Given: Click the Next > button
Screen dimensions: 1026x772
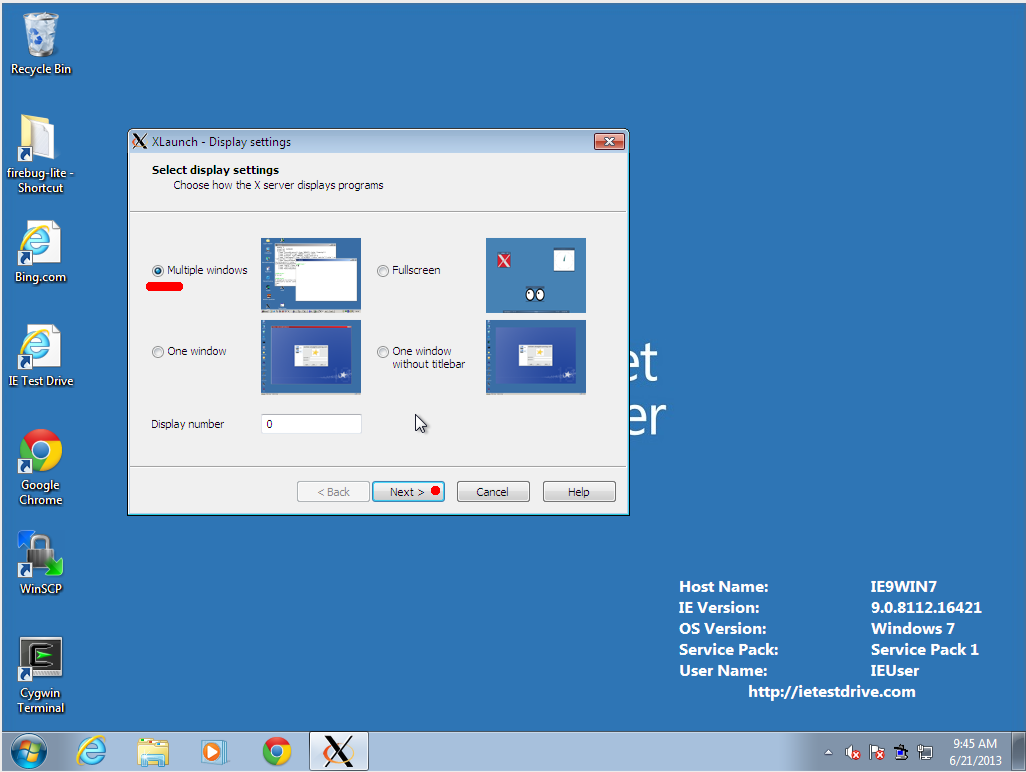Looking at the screenshot, I should pyautogui.click(x=408, y=492).
